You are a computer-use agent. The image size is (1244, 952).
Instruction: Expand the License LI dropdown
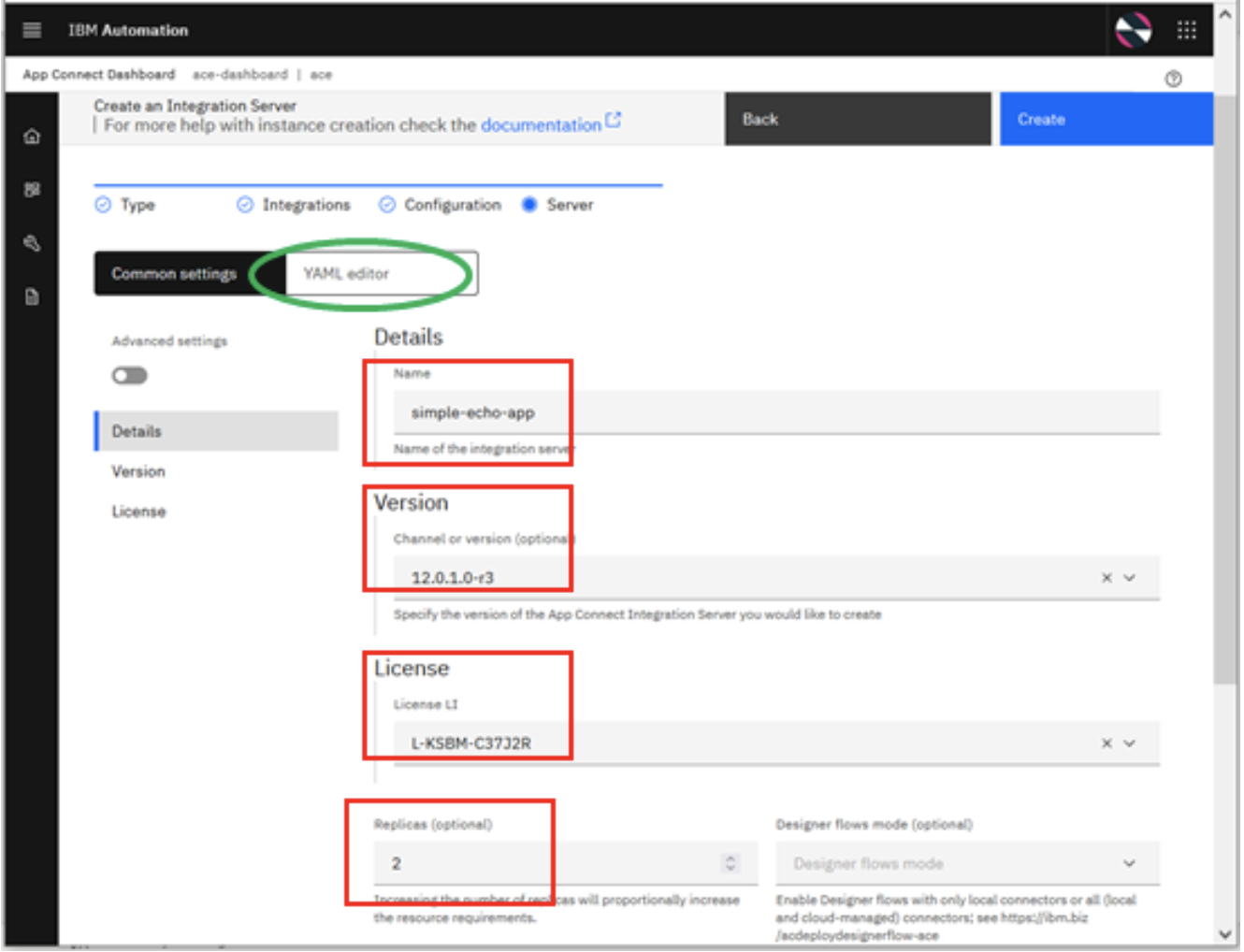1130,743
